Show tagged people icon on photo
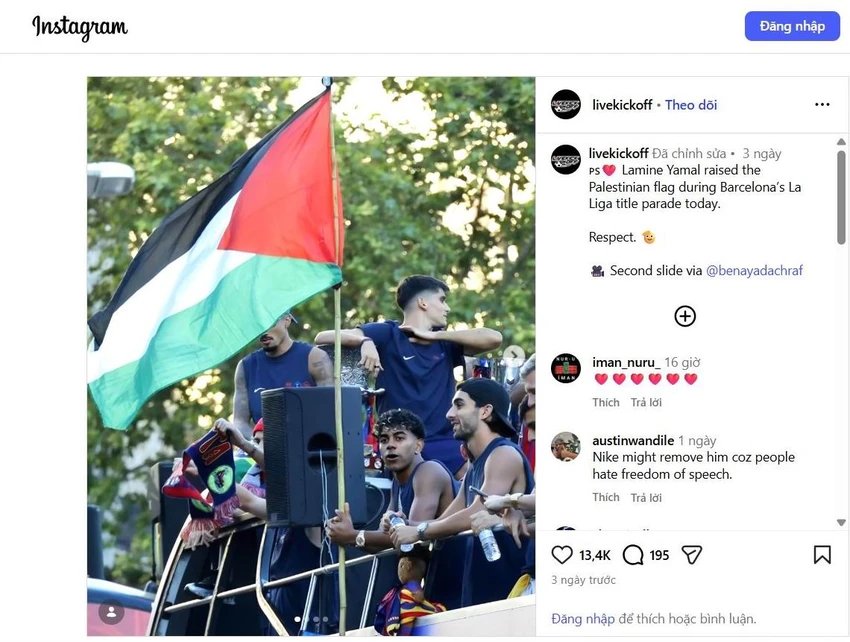Viewport: 850px width, 642px height. coord(112,612)
